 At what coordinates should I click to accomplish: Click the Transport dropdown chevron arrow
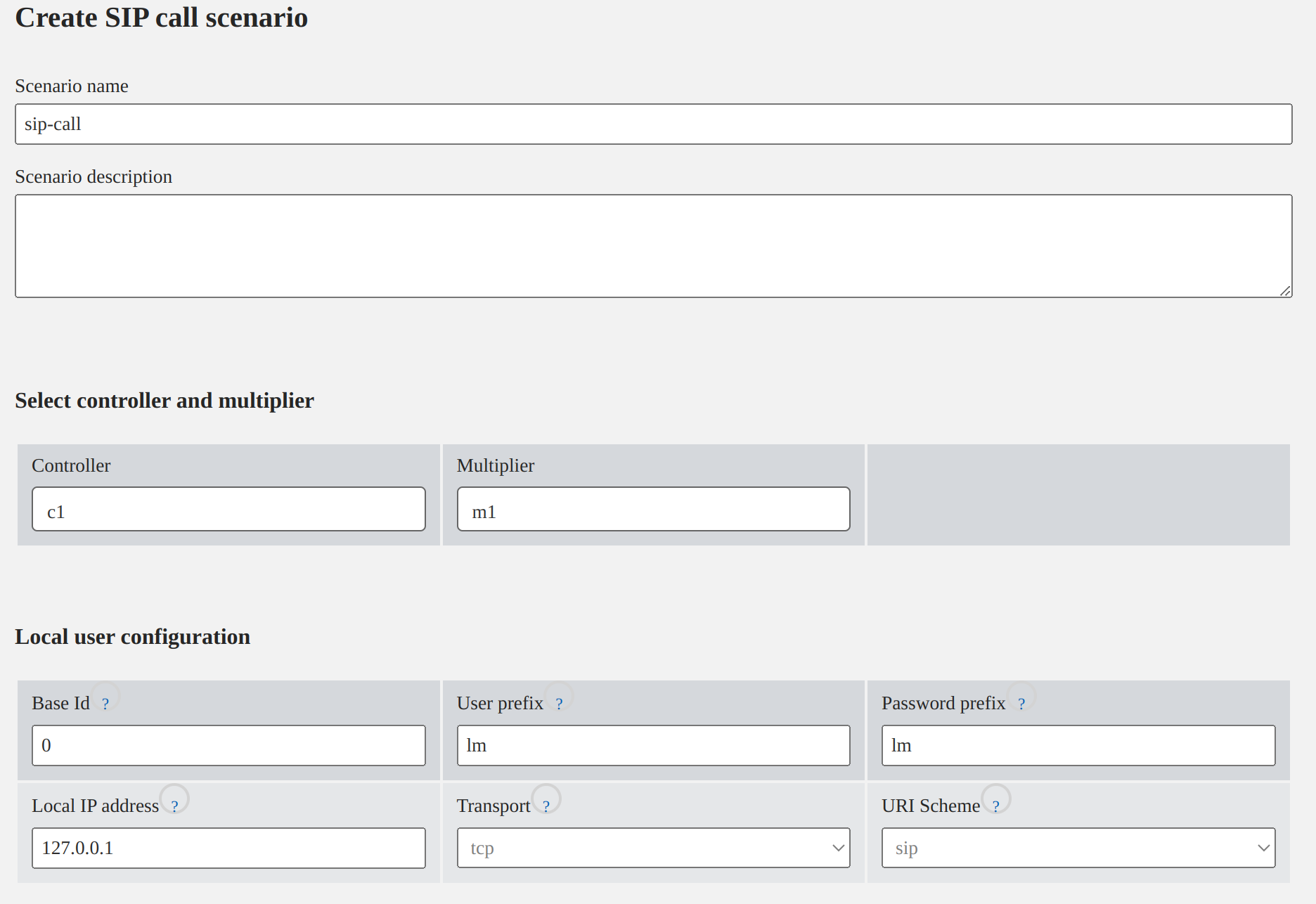(838, 848)
